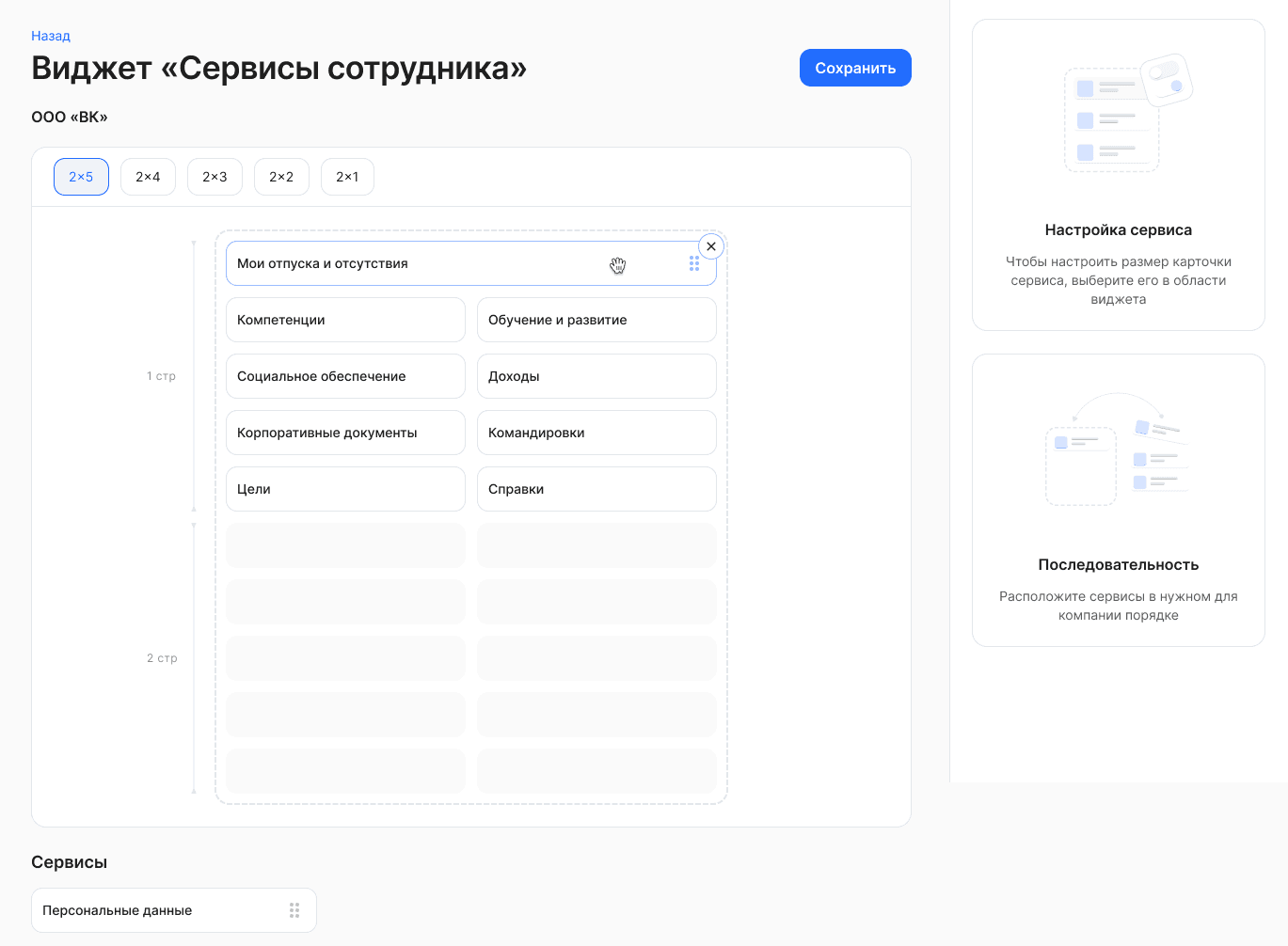Screen dimensions: 1288x946
Task: Activate the «2×2» size option
Action: 281,176
